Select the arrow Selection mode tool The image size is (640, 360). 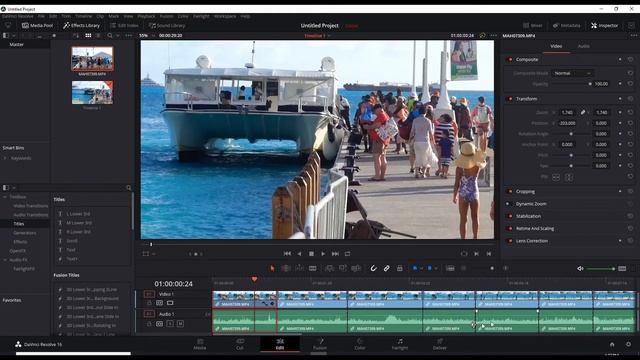tap(272, 268)
